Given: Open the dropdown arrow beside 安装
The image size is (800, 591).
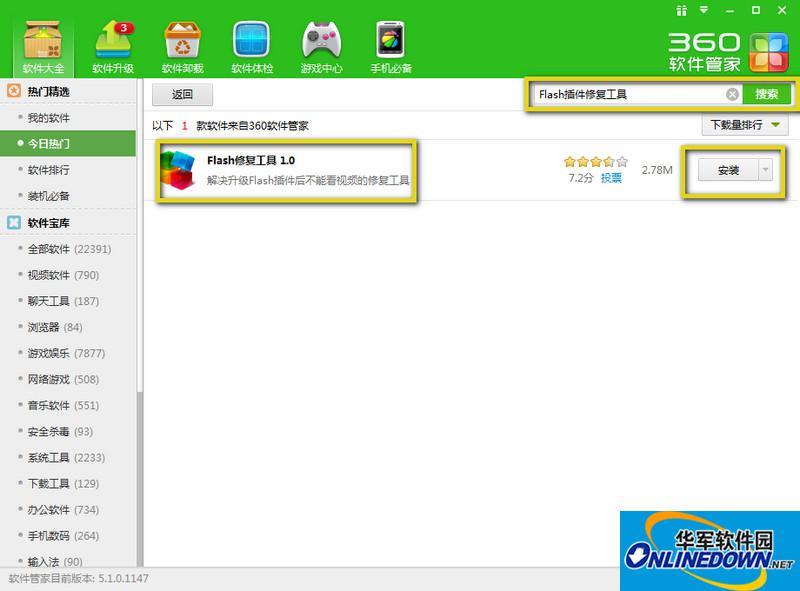Looking at the screenshot, I should [x=766, y=170].
